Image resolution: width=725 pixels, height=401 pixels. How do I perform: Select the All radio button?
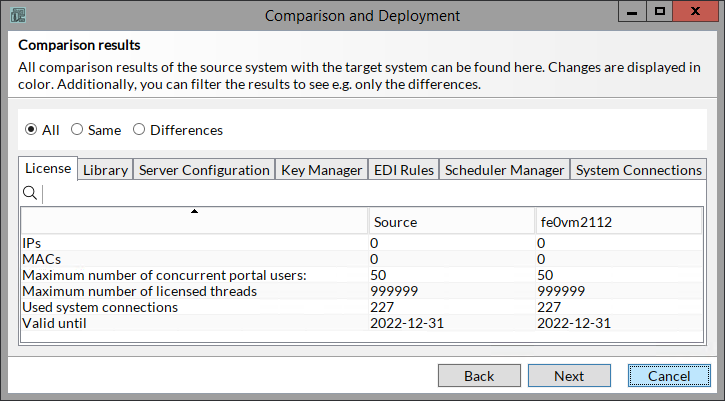coord(31,130)
